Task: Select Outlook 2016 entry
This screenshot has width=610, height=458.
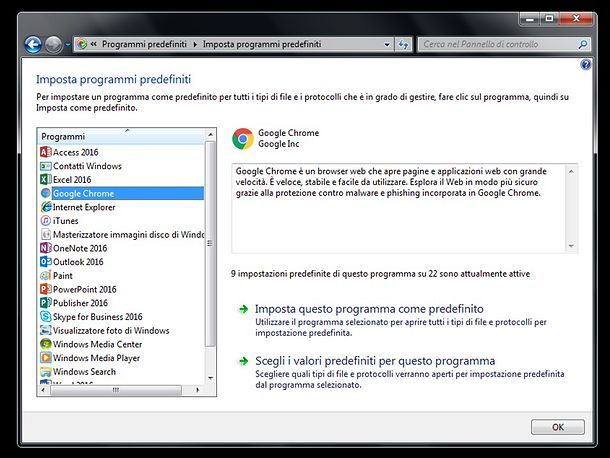Action: point(78,261)
